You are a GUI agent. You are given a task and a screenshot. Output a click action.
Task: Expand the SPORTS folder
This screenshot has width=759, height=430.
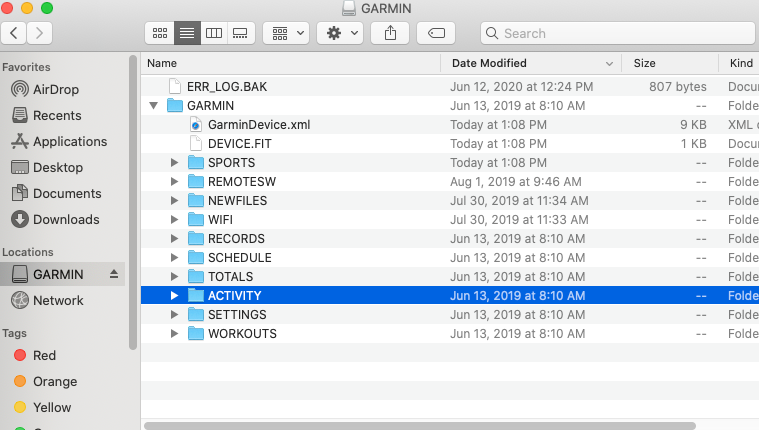point(174,163)
